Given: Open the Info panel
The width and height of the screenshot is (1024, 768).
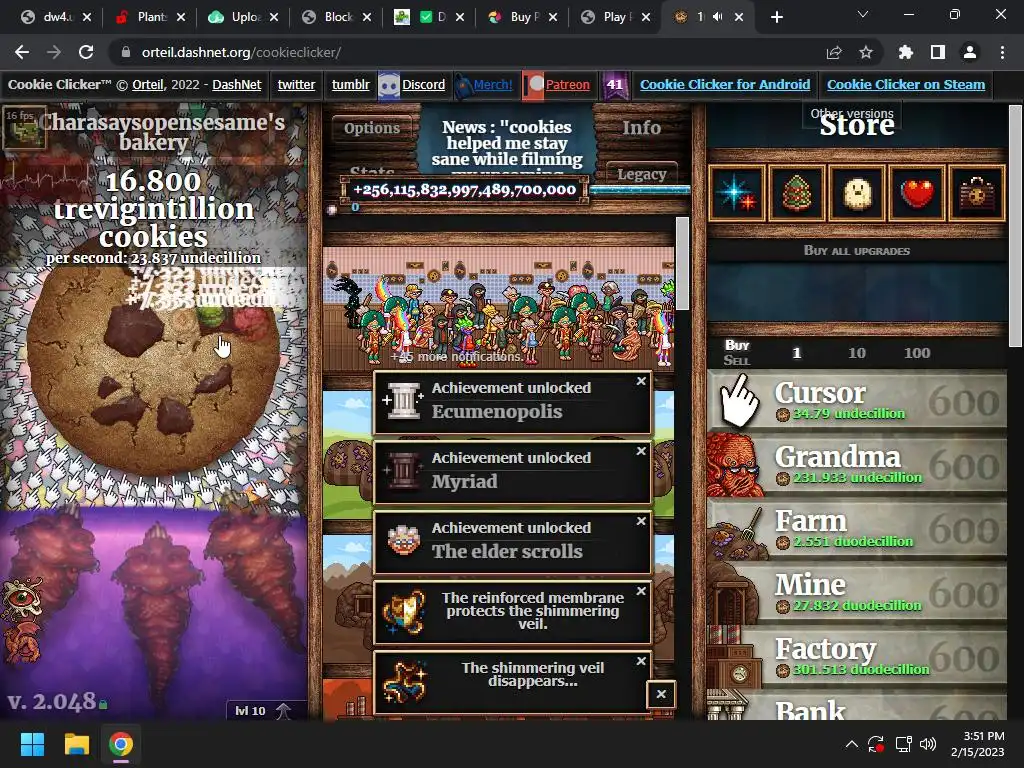Looking at the screenshot, I should (641, 128).
